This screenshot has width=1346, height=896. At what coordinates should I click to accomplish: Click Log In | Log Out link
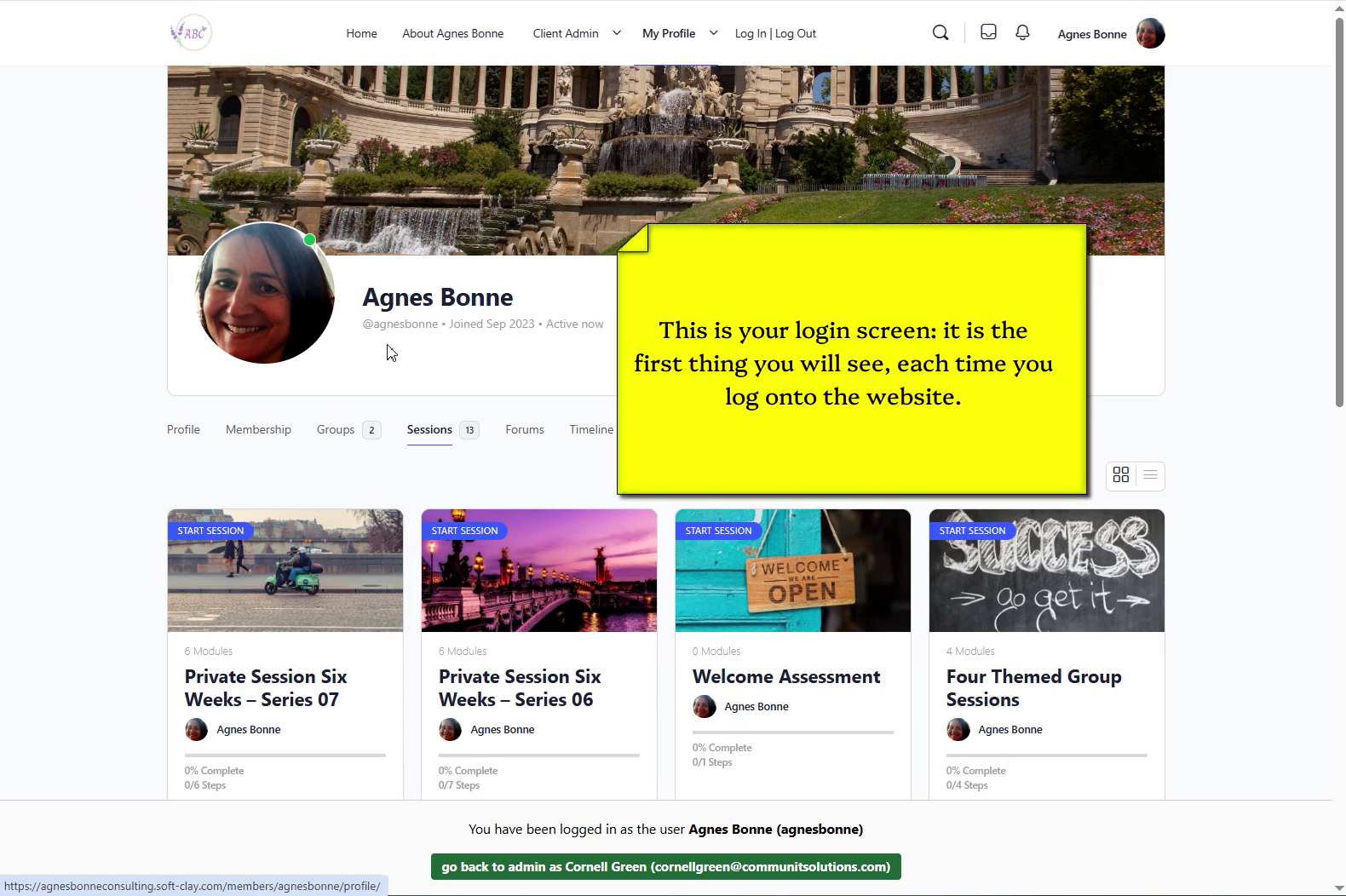[775, 34]
